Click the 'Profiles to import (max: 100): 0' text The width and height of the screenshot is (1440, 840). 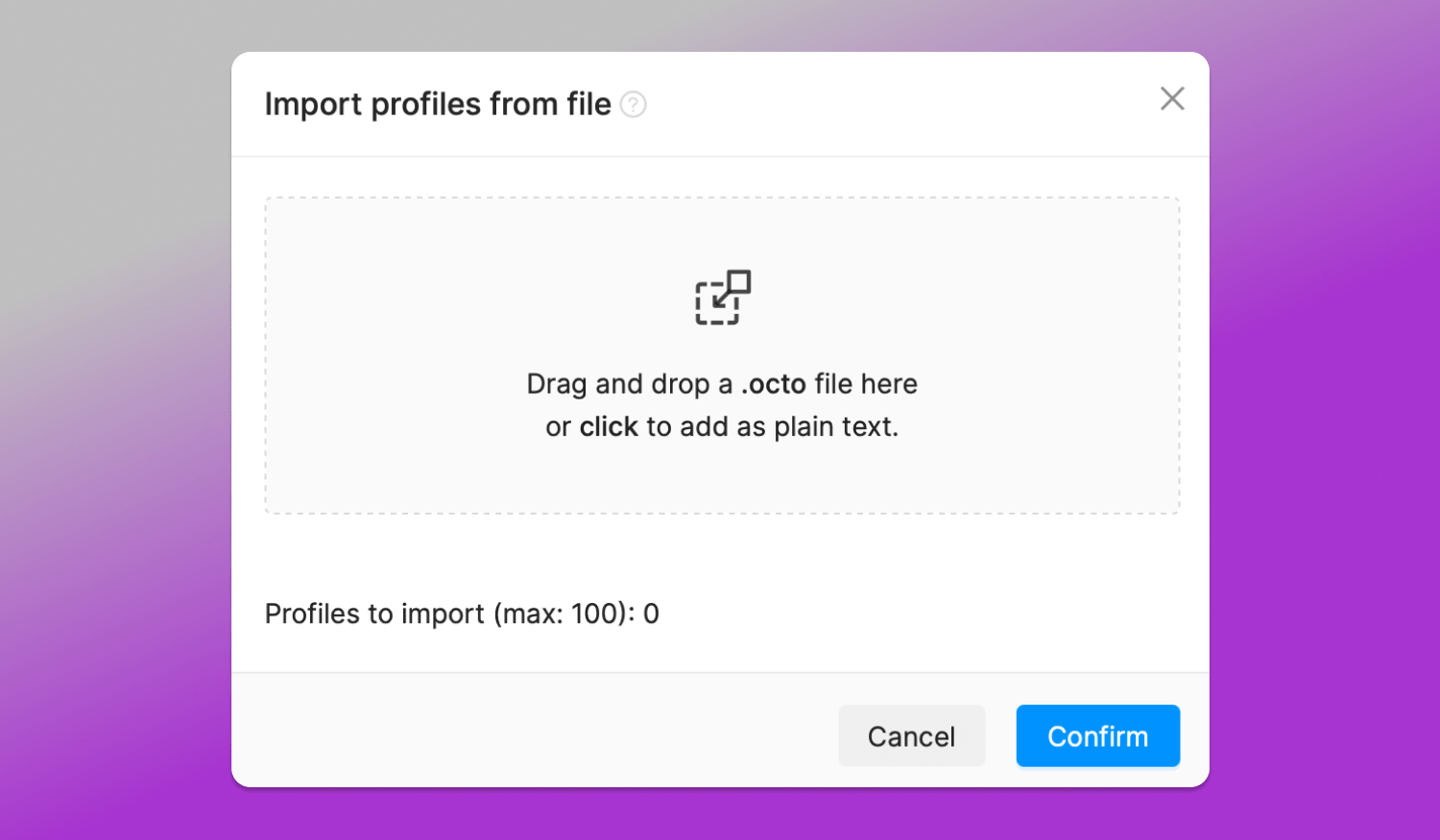(x=462, y=613)
